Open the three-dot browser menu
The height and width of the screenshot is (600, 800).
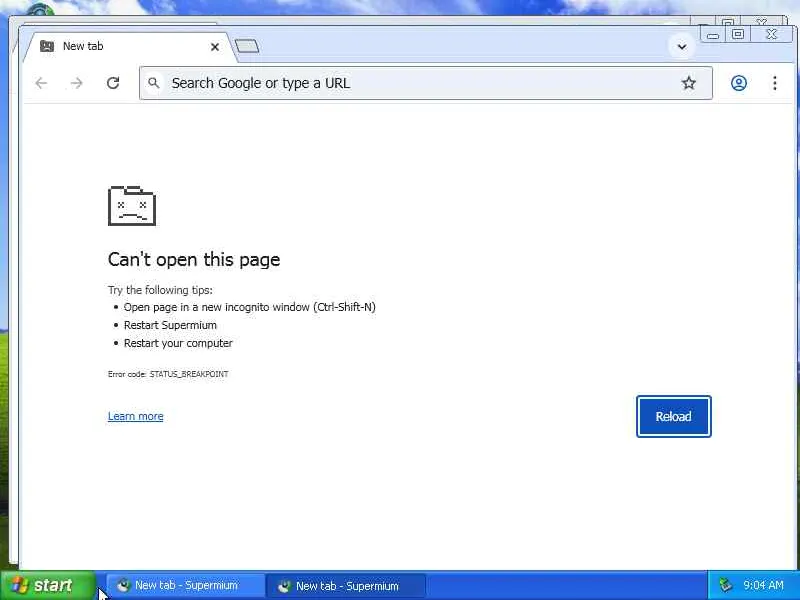(774, 83)
